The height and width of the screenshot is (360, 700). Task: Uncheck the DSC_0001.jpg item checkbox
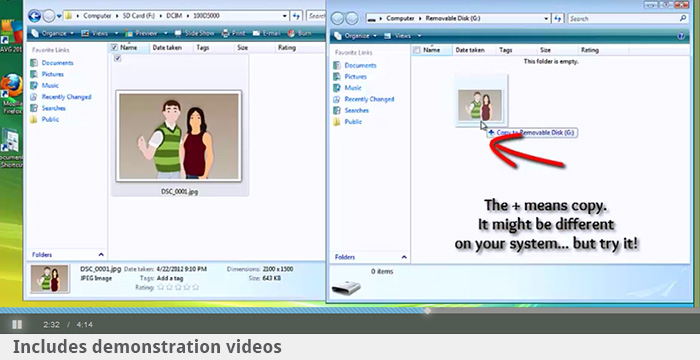coord(117,59)
